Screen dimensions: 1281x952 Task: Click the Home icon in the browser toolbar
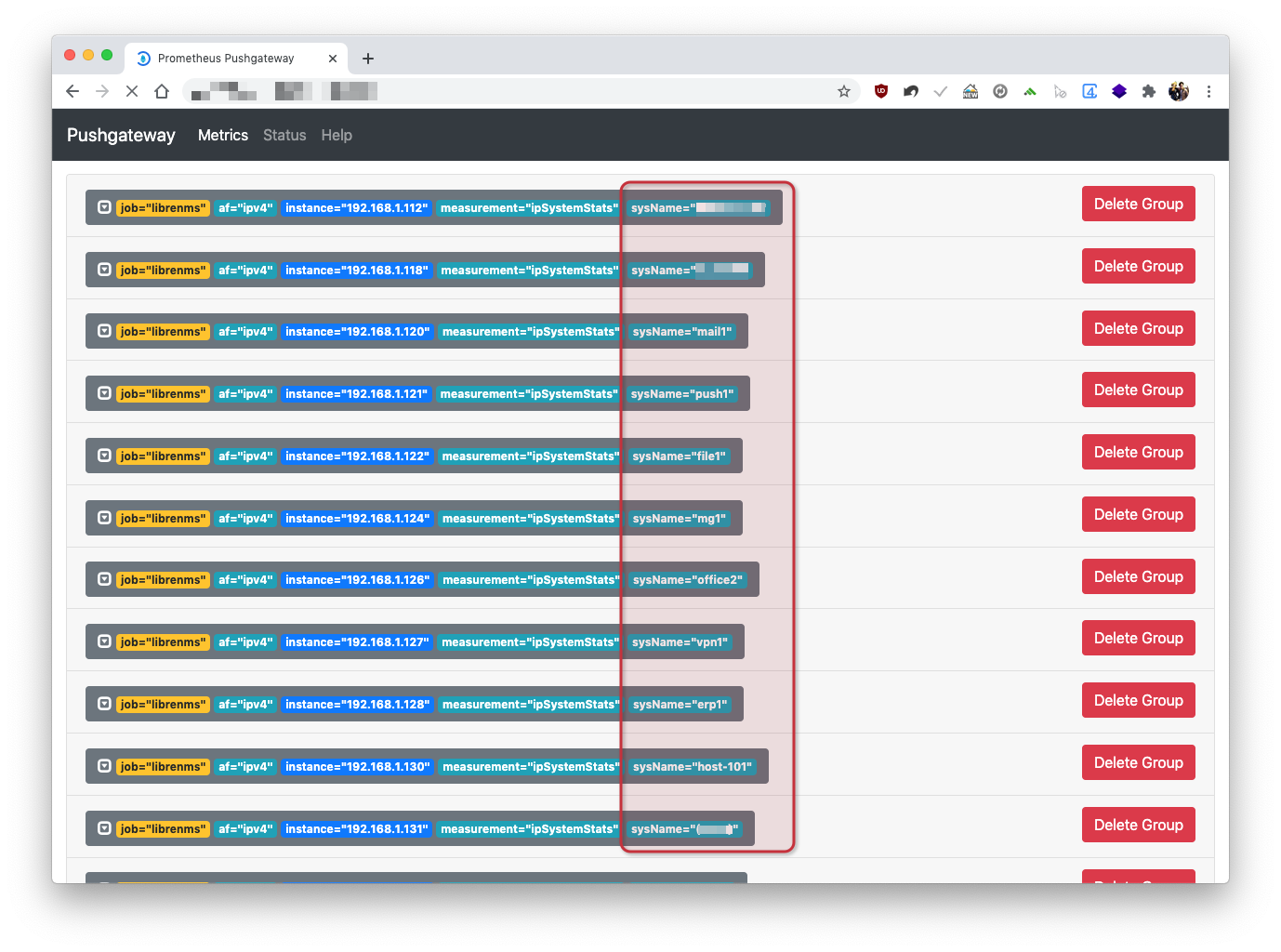(162, 91)
